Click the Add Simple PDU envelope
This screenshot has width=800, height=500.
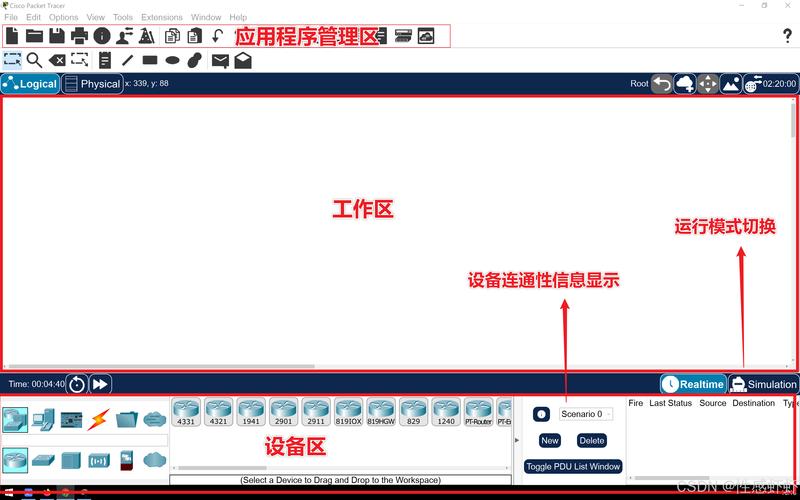[x=219, y=60]
